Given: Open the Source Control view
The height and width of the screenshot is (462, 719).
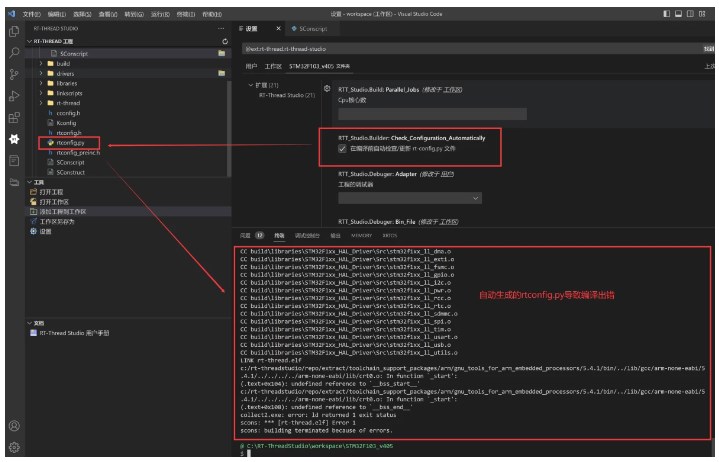Looking at the screenshot, I should coord(14,74).
